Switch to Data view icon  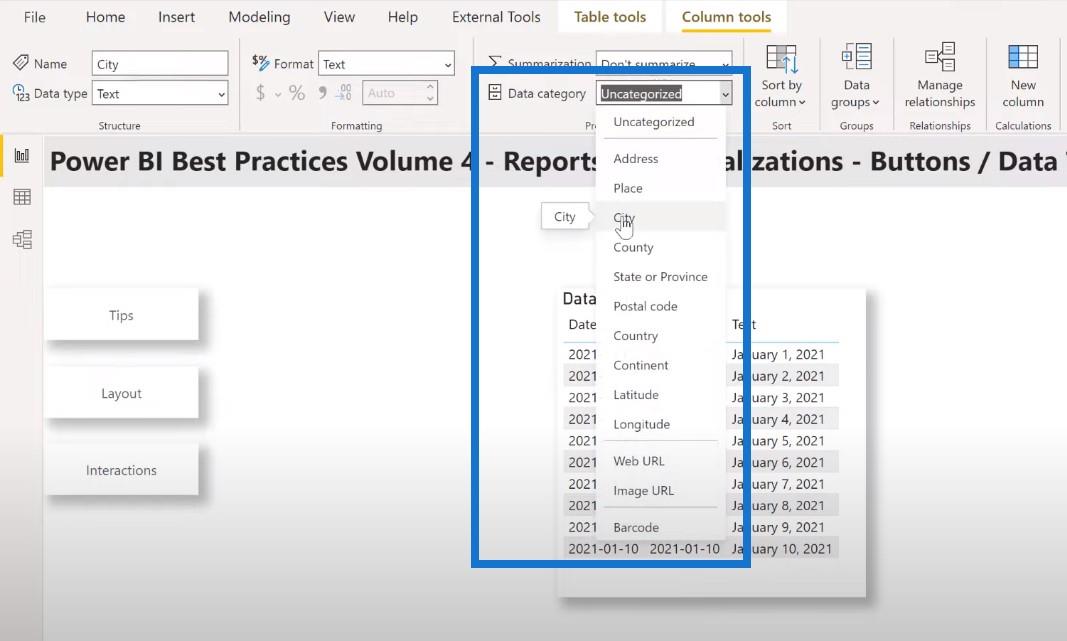[x=21, y=198]
